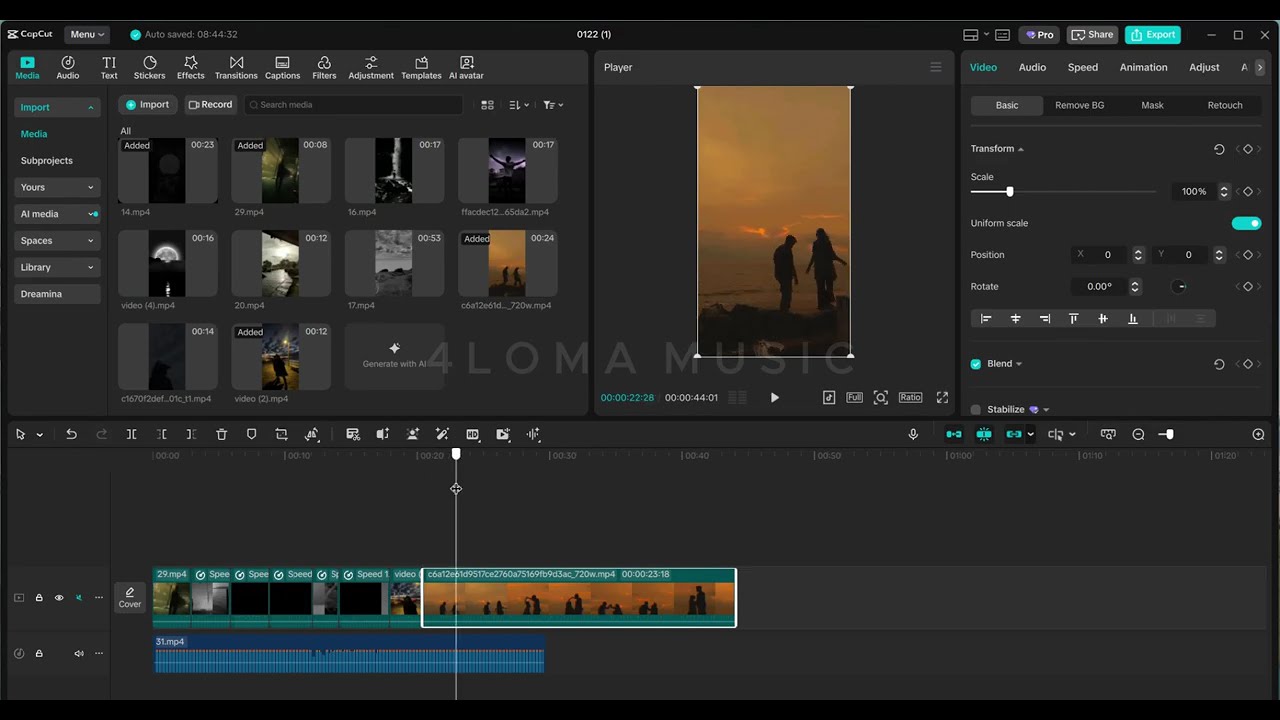Click the Share button
The height and width of the screenshot is (720, 1280).
1092,34
